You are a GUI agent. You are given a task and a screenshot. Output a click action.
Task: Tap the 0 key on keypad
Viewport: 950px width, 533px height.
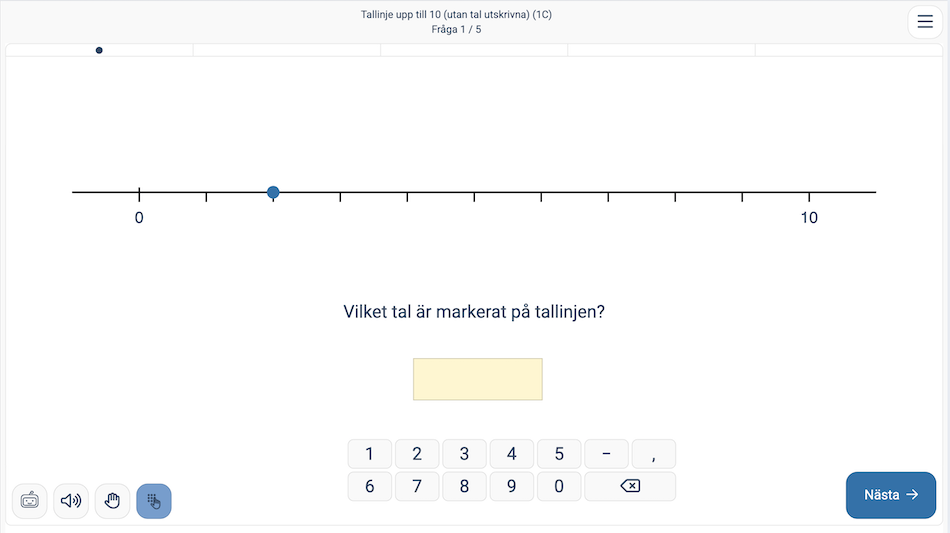click(559, 486)
